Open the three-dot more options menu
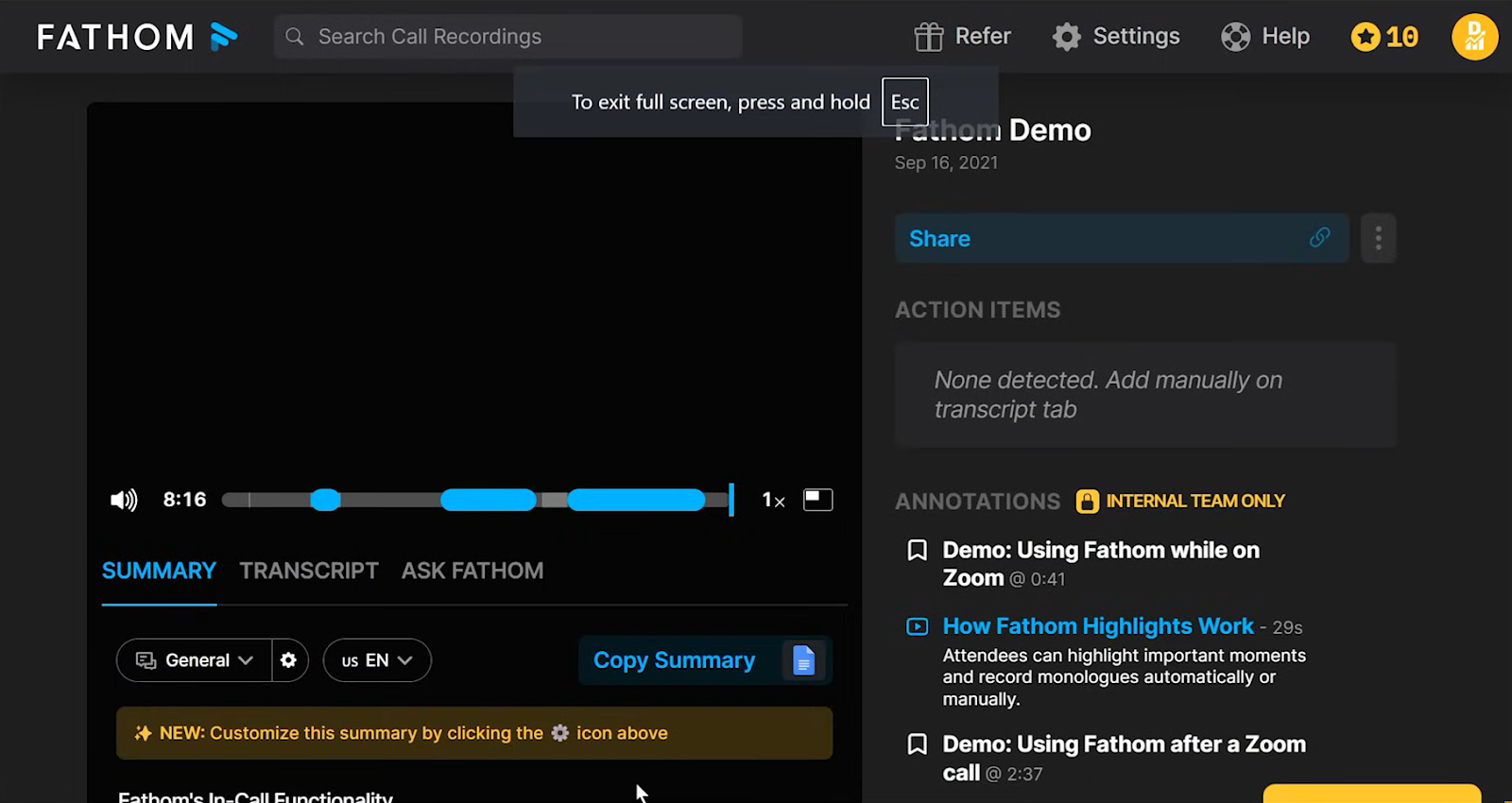This screenshot has width=1512, height=803. click(1378, 238)
